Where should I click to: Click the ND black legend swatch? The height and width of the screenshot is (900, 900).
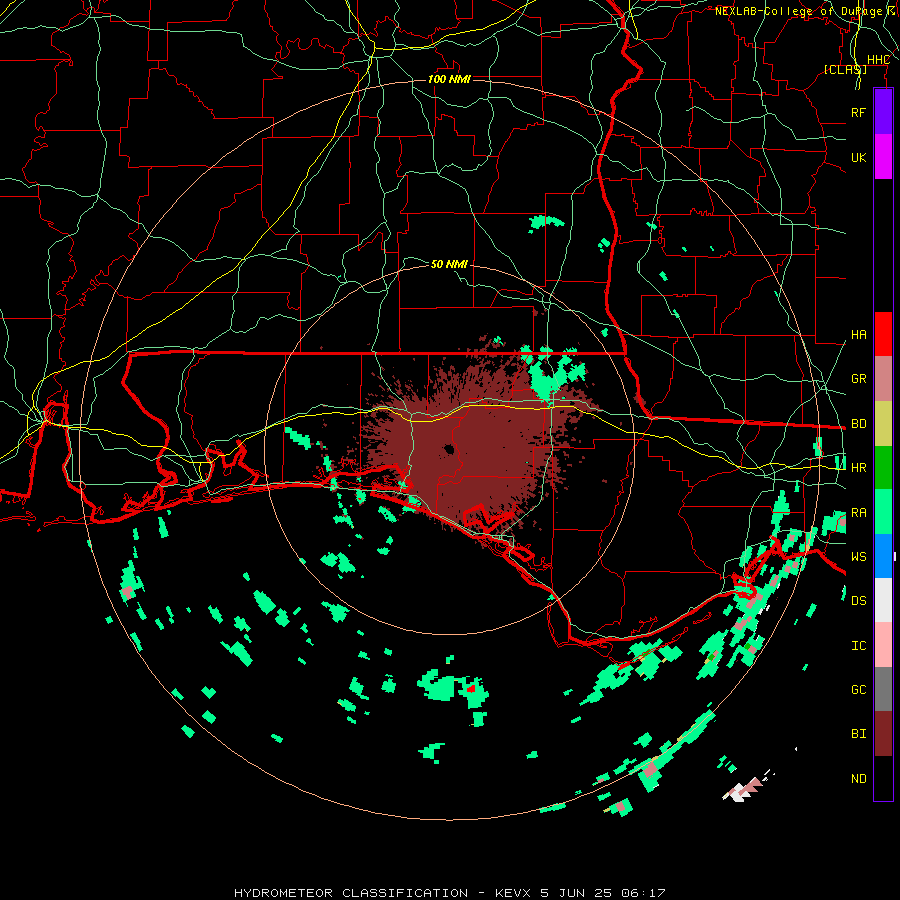click(883, 778)
